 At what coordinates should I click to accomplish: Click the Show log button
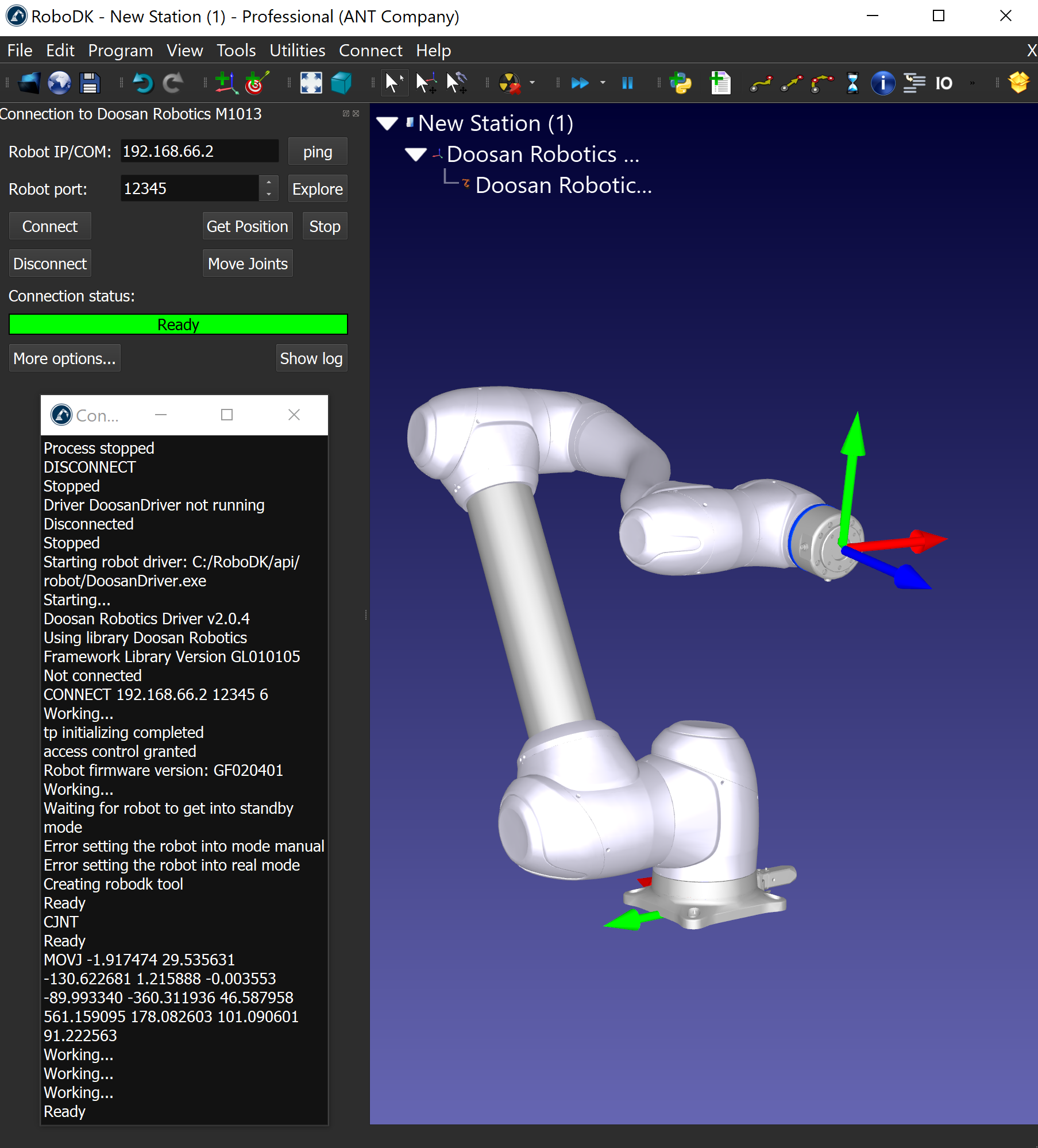tap(311, 358)
